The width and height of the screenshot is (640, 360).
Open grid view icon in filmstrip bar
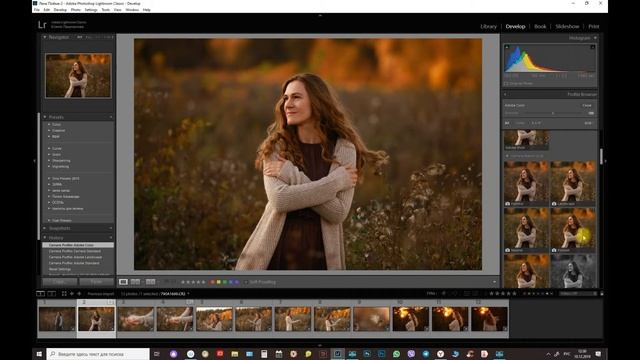click(x=64, y=293)
